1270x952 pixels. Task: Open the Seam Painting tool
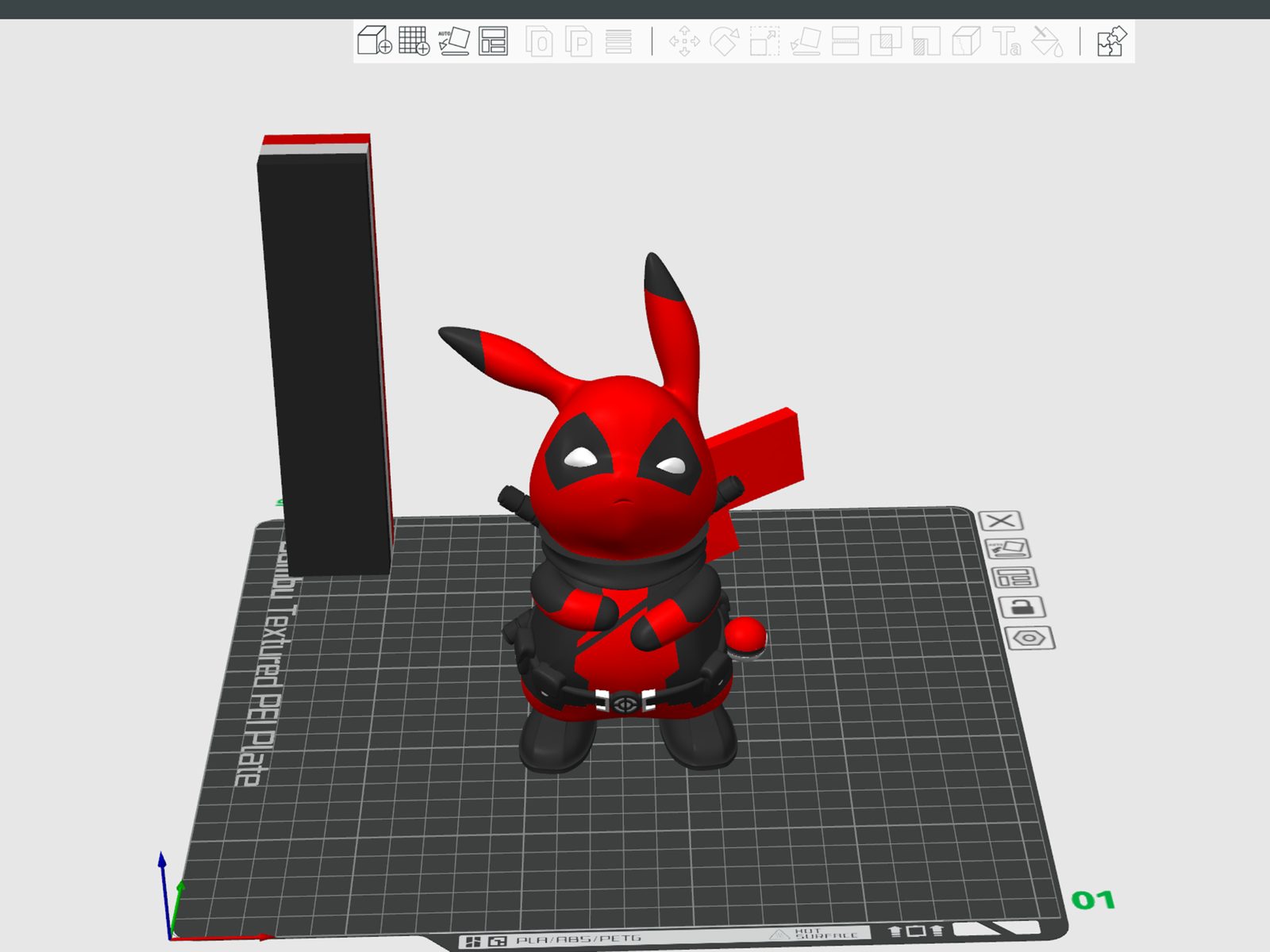[966, 40]
